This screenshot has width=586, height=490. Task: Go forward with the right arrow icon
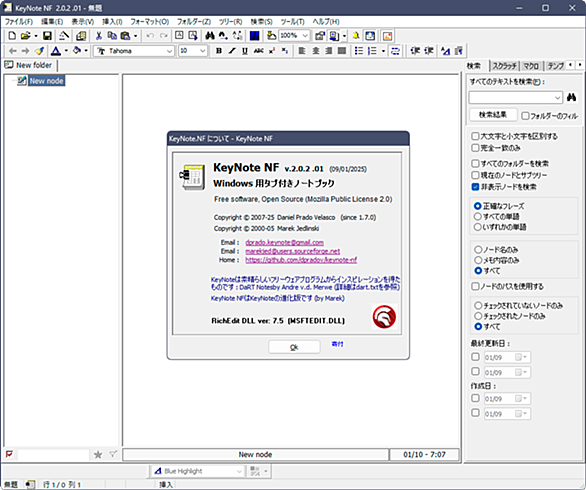pyautogui.click(x=25, y=51)
